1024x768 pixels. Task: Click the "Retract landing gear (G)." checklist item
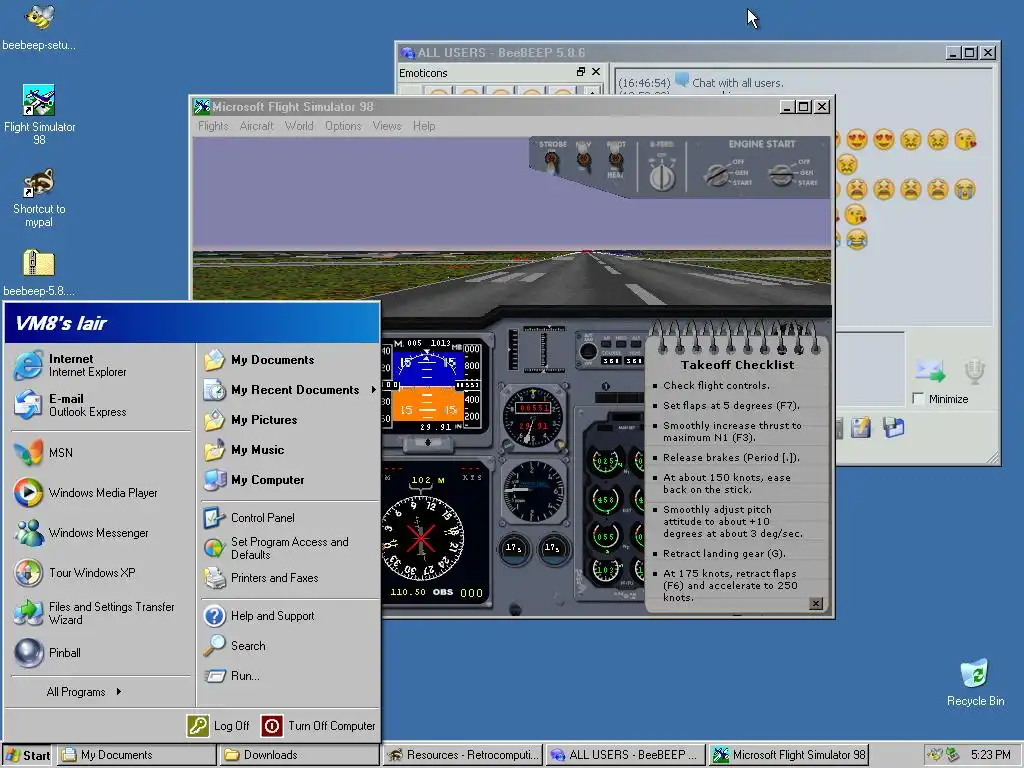pyautogui.click(x=724, y=553)
